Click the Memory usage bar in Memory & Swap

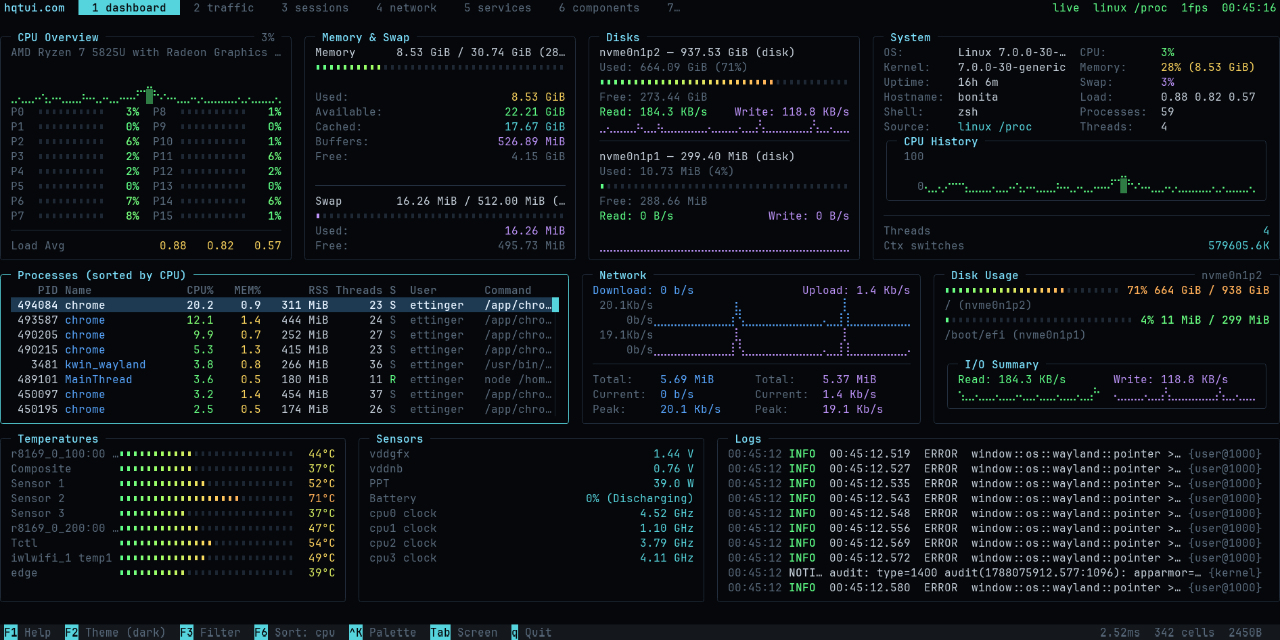pyautogui.click(x=440, y=67)
